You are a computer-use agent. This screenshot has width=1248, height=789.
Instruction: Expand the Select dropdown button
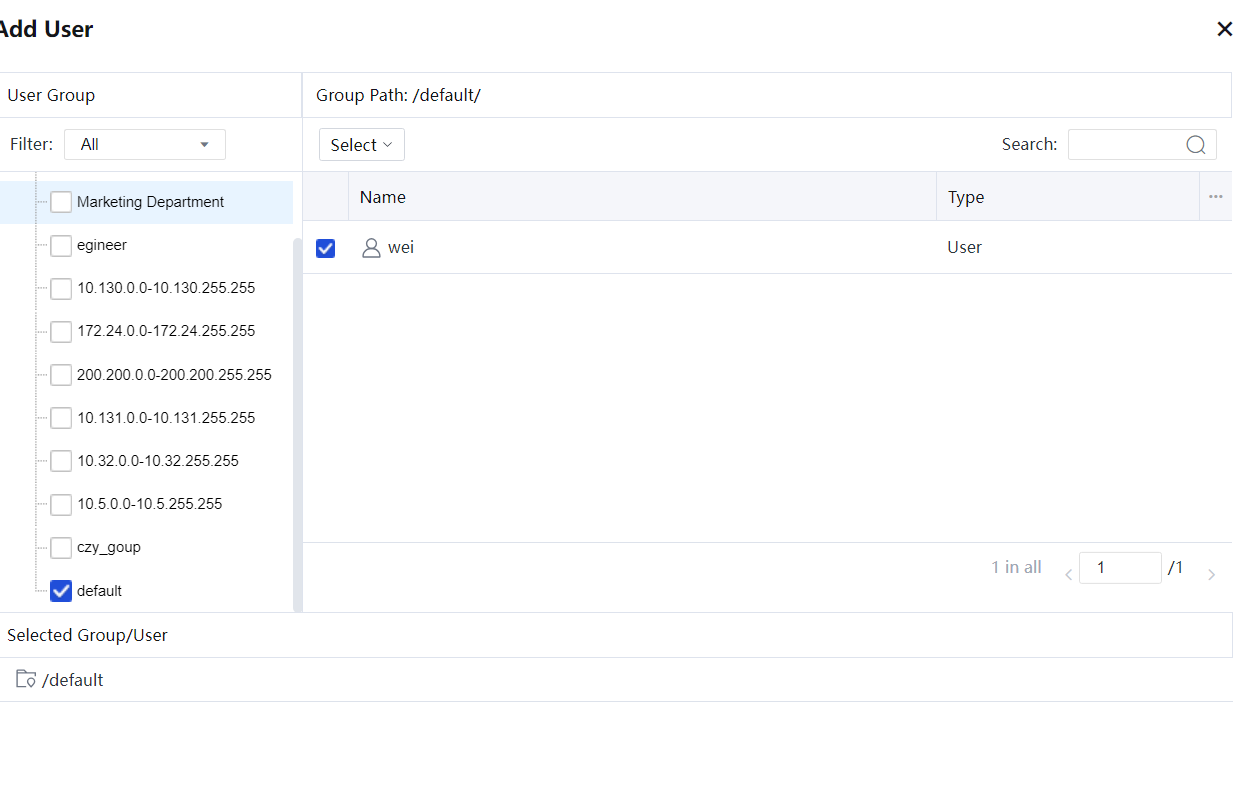tap(361, 145)
